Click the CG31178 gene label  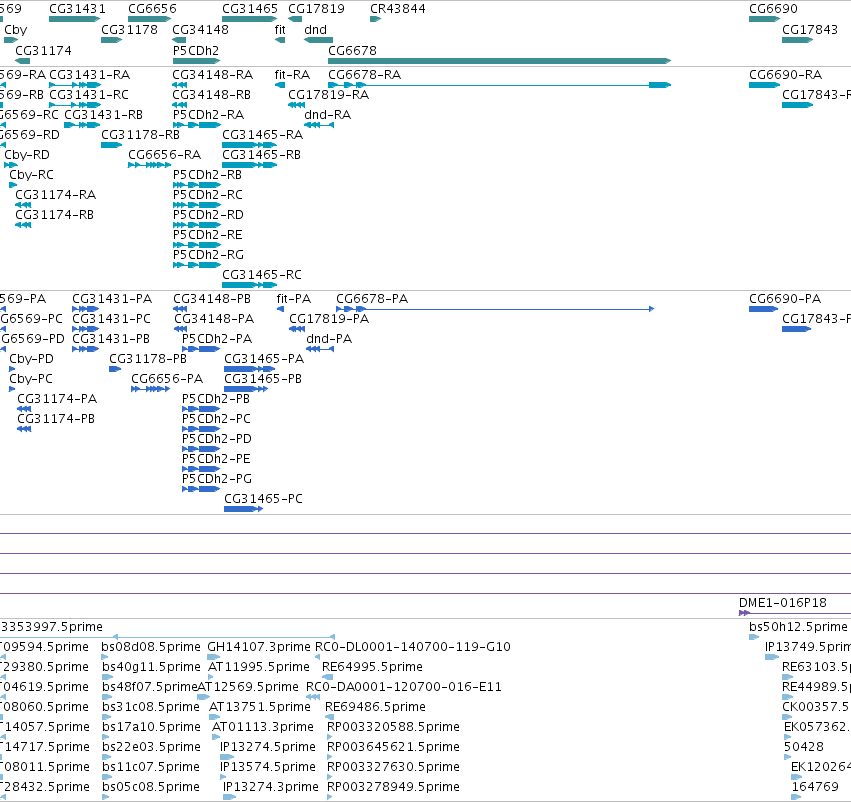click(129, 29)
